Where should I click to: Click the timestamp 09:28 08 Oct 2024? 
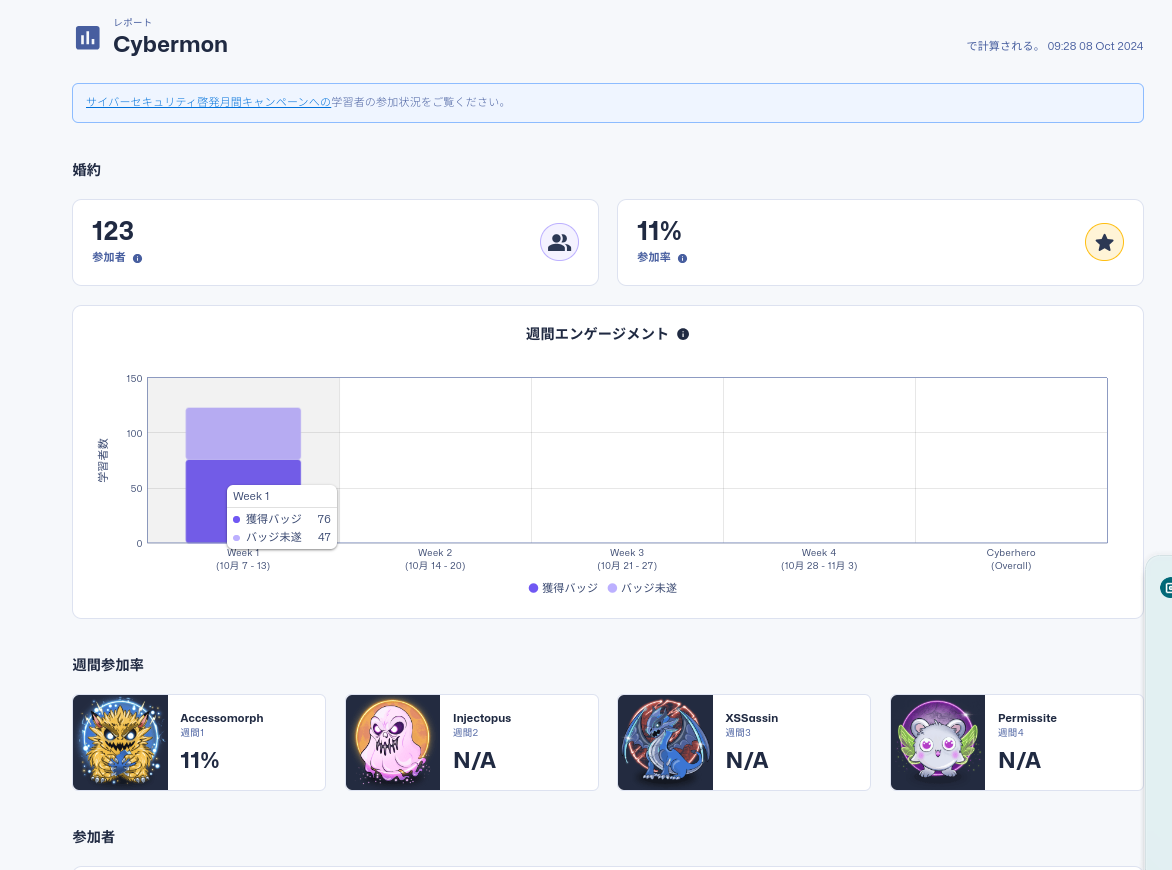tap(1095, 46)
